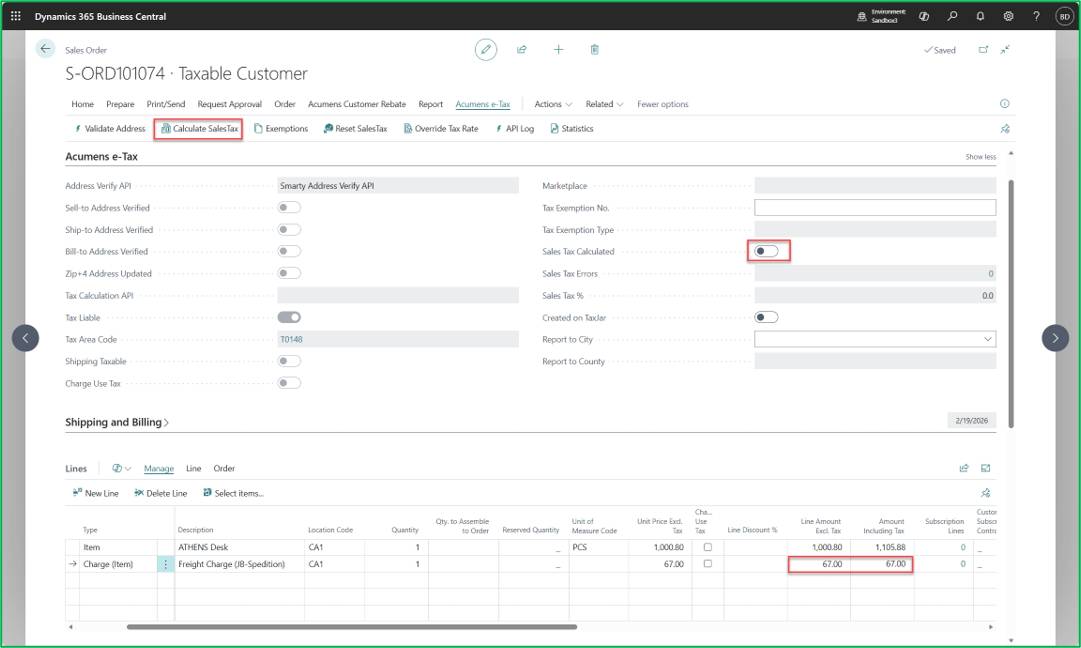Toggle Created on TaxJar switch
This screenshot has height=648, width=1081.
tap(767, 317)
